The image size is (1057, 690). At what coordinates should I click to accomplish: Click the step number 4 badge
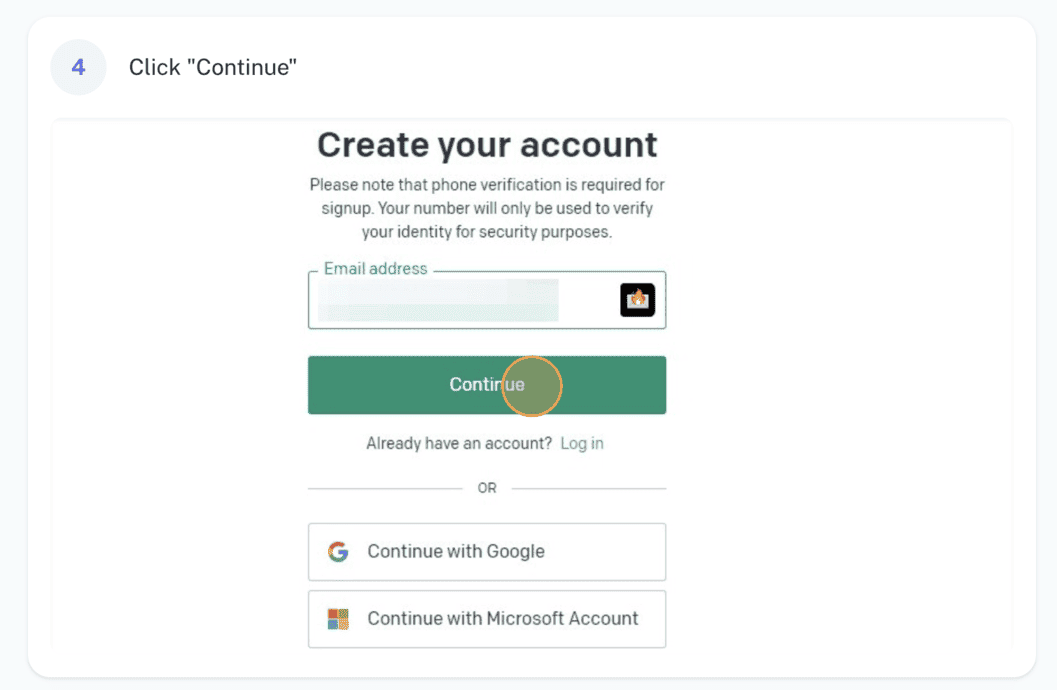pyautogui.click(x=78, y=67)
